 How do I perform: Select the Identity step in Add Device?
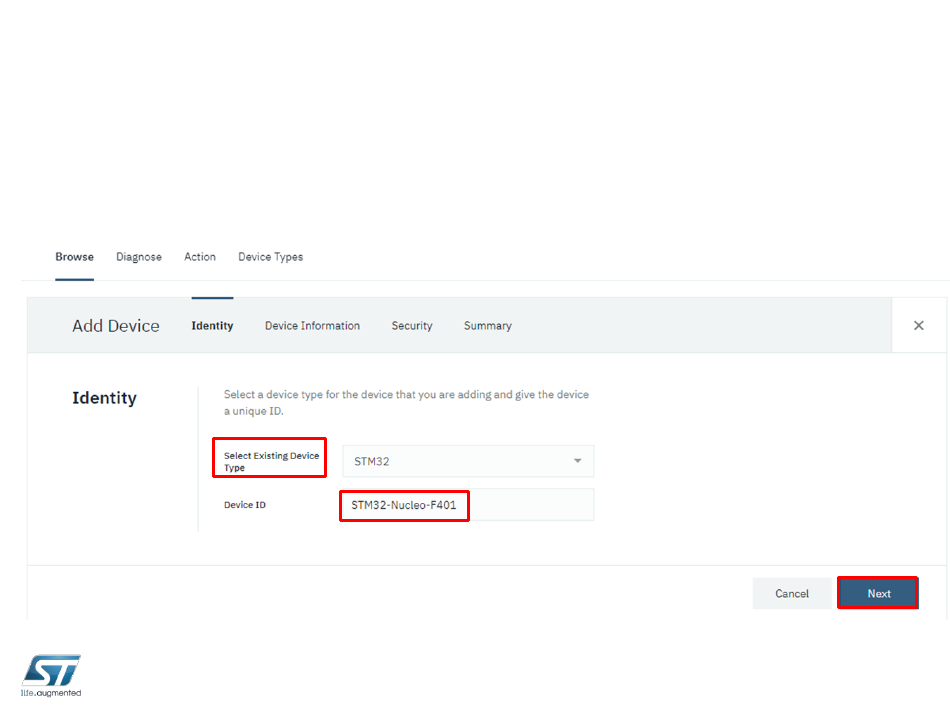pyautogui.click(x=212, y=326)
